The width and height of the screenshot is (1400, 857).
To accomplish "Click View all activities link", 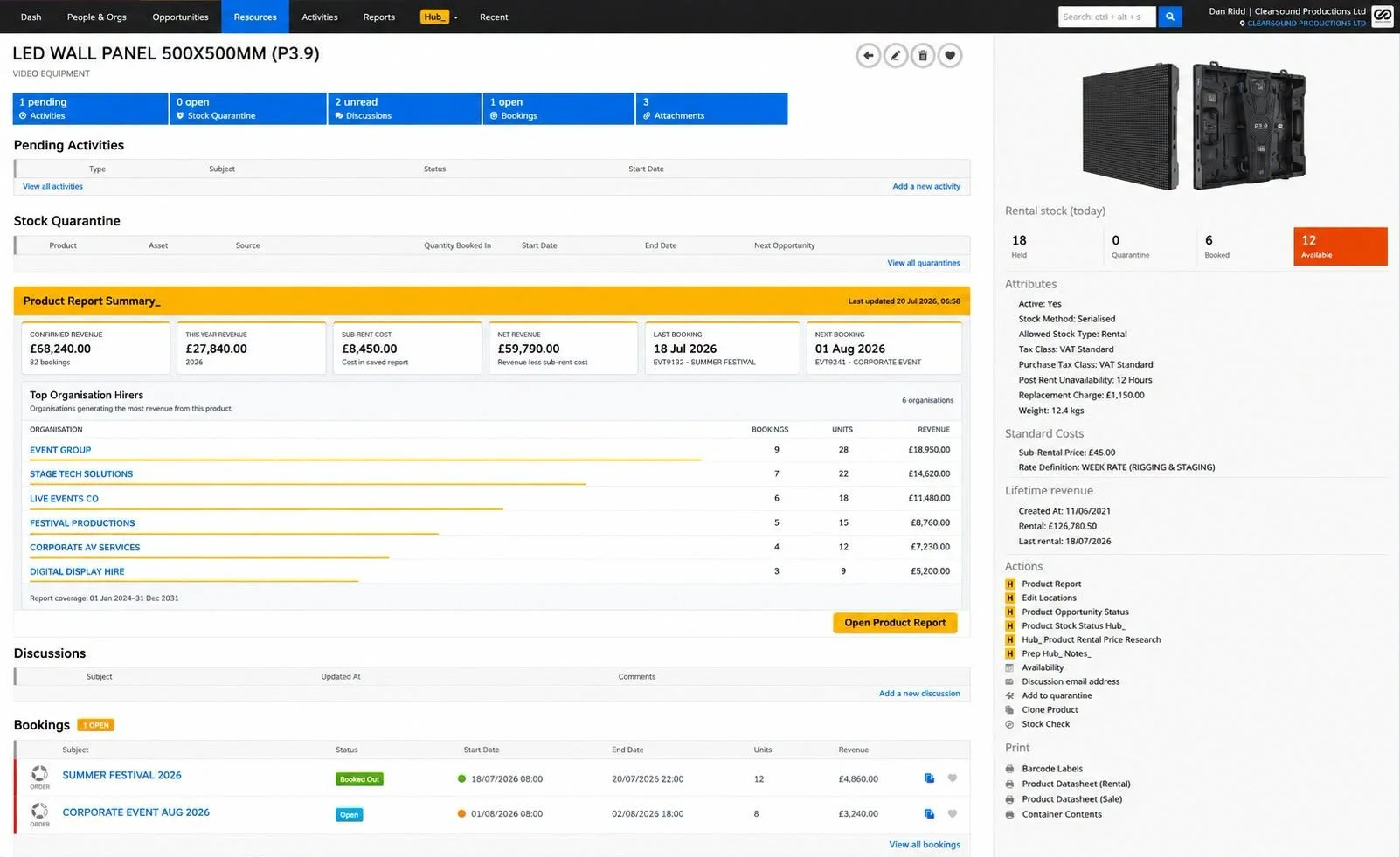I will click(x=52, y=186).
